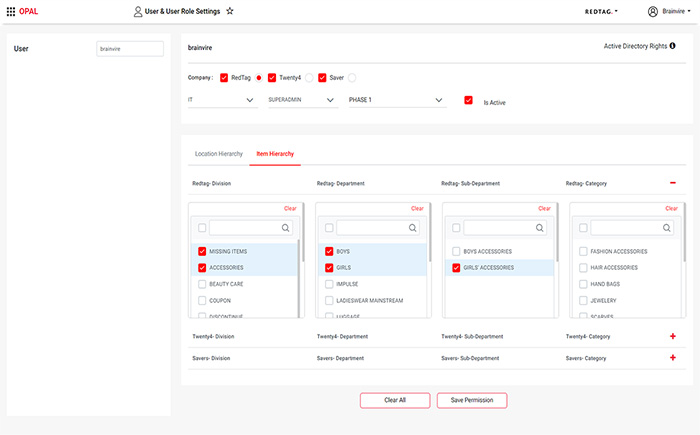Open the apps grid menu icon

pyautogui.click(x=11, y=11)
